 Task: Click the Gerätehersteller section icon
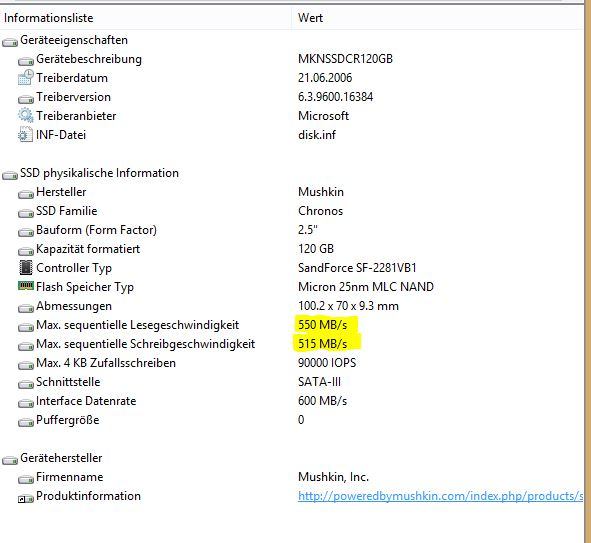(10, 460)
